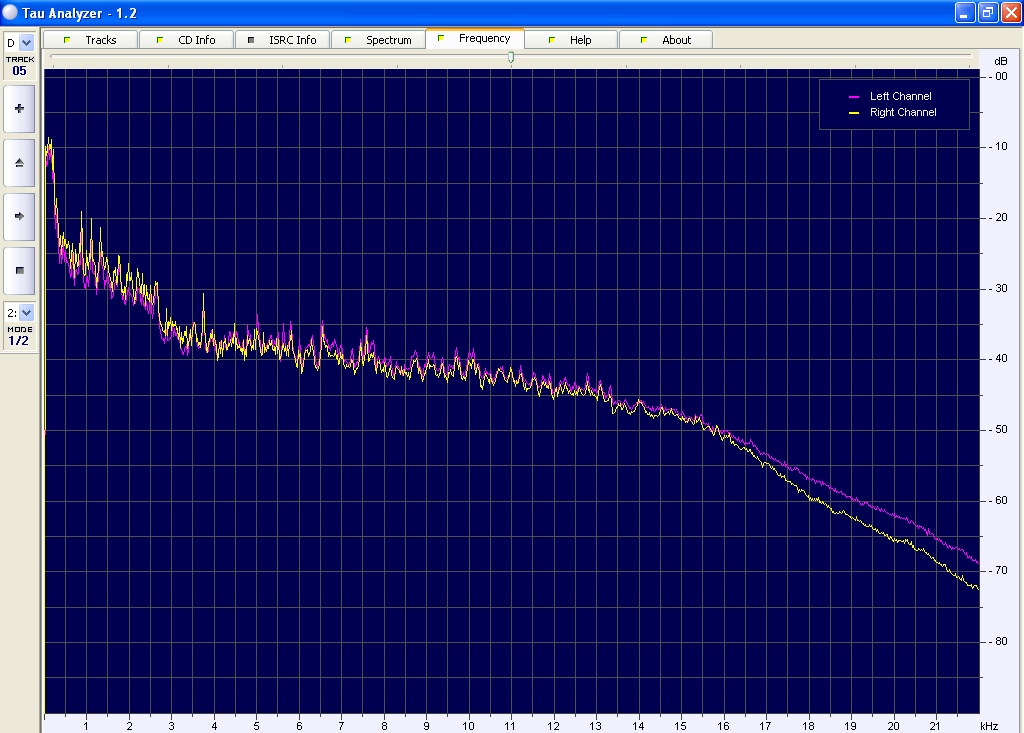Switch to the Tracks tab
Screen dimensions: 1024x733
click(x=100, y=40)
